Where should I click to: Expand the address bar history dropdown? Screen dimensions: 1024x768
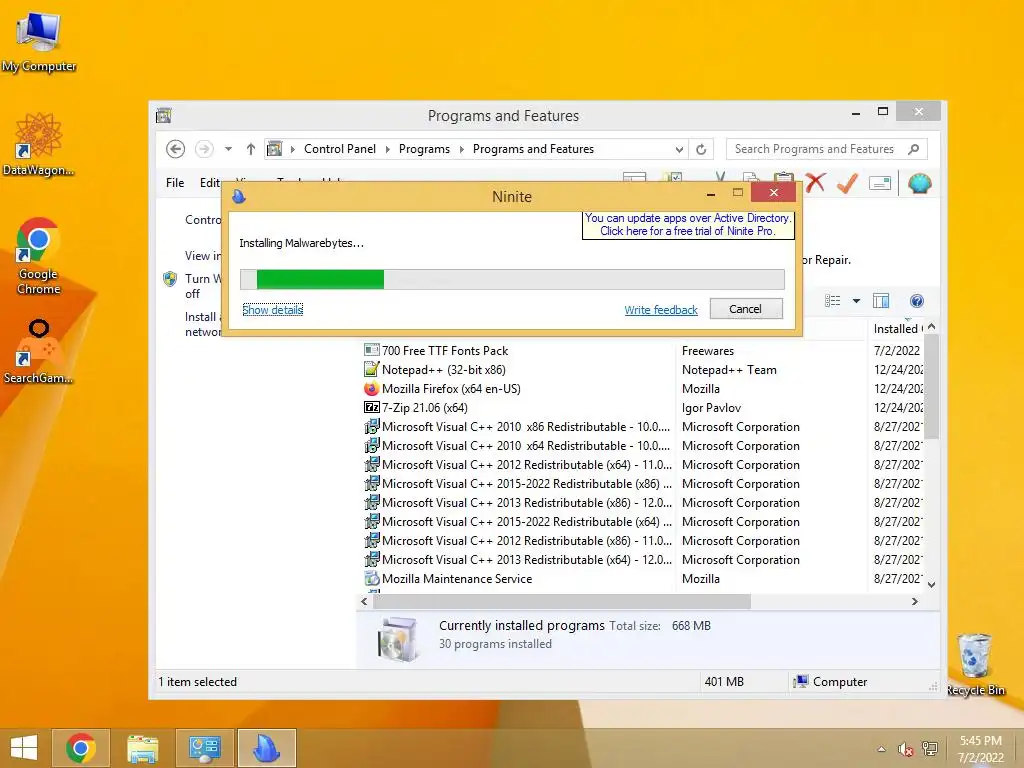tap(679, 149)
